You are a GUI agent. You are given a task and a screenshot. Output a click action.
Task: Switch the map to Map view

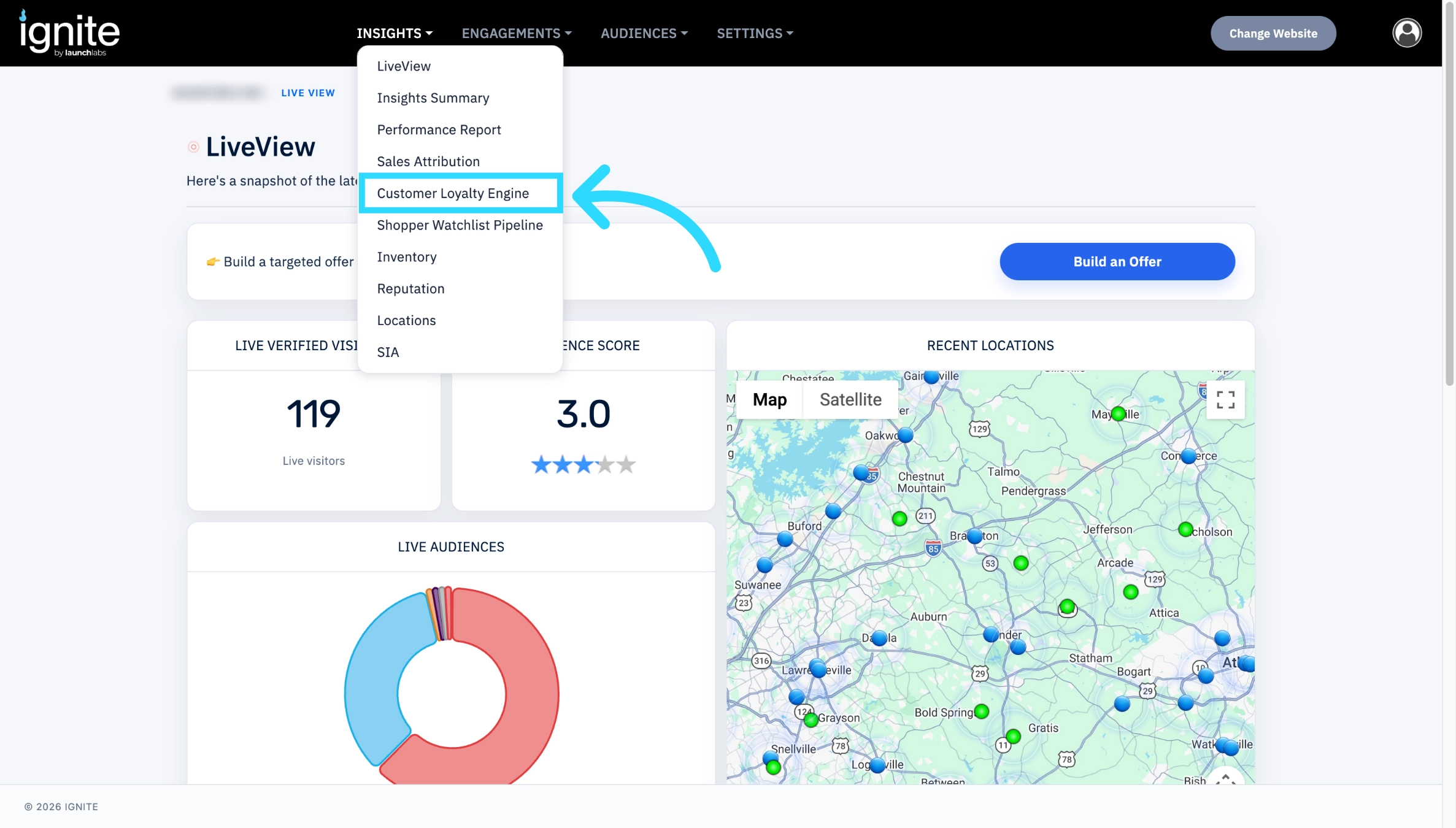coord(769,400)
